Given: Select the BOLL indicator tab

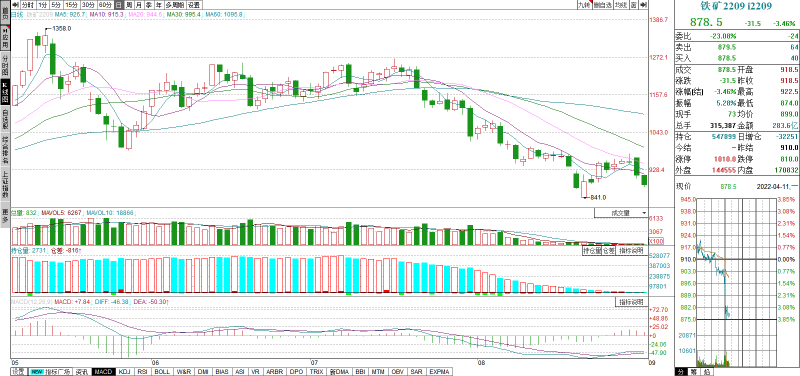Looking at the screenshot, I should [162, 371].
